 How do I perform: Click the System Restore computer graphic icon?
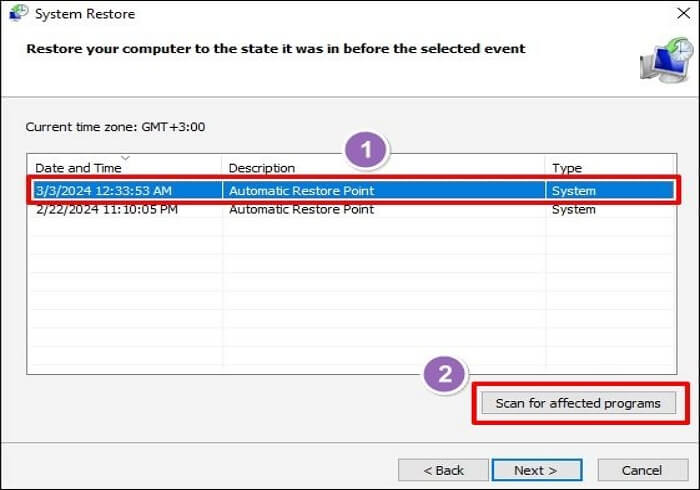click(x=667, y=60)
